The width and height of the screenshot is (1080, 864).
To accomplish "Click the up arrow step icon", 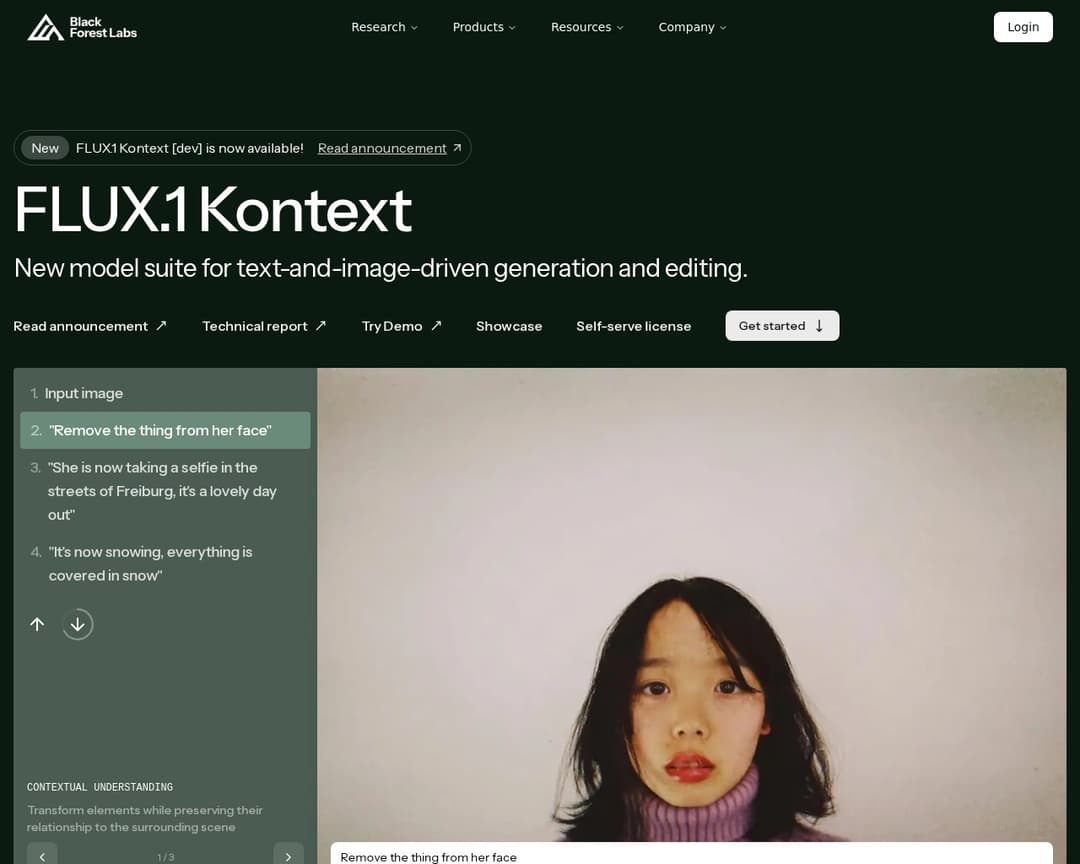I will click(x=37, y=624).
